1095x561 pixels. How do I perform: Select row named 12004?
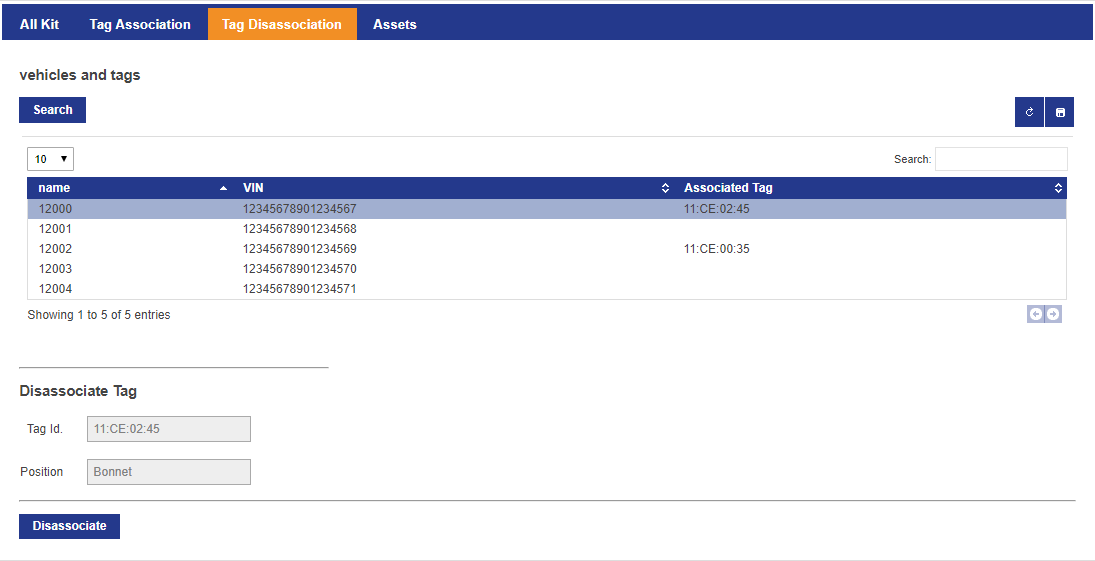tap(547, 289)
